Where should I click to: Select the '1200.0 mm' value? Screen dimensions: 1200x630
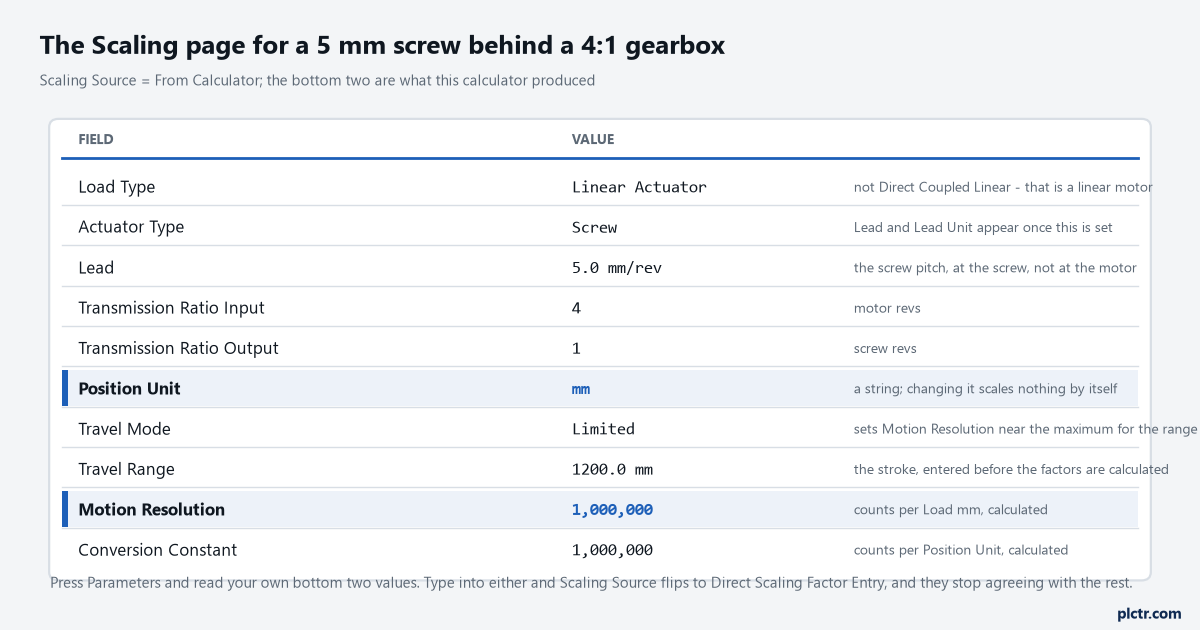coord(612,469)
